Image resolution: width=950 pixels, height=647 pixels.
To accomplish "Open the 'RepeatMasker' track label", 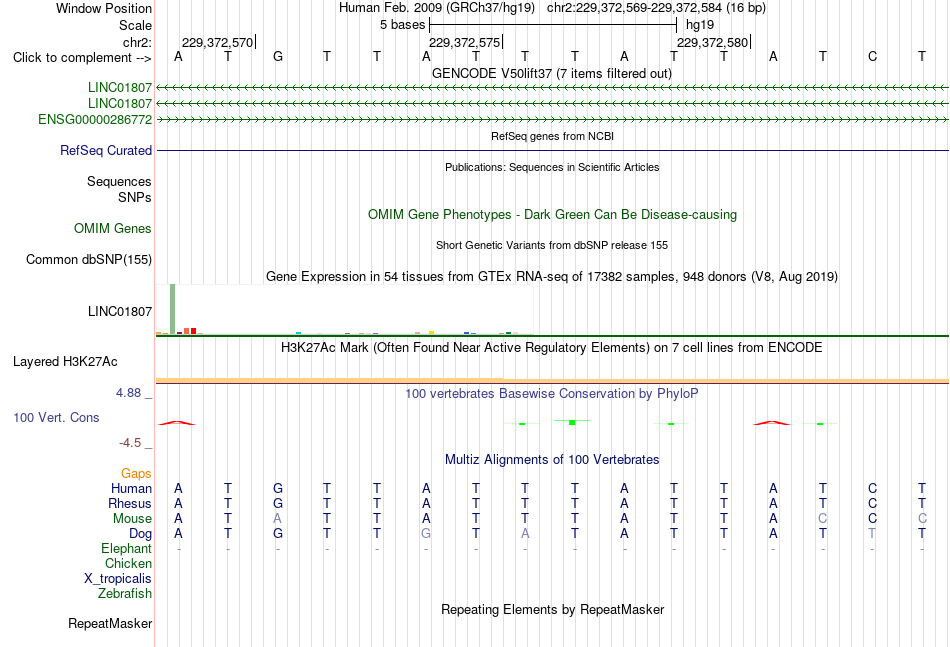I will [110, 623].
